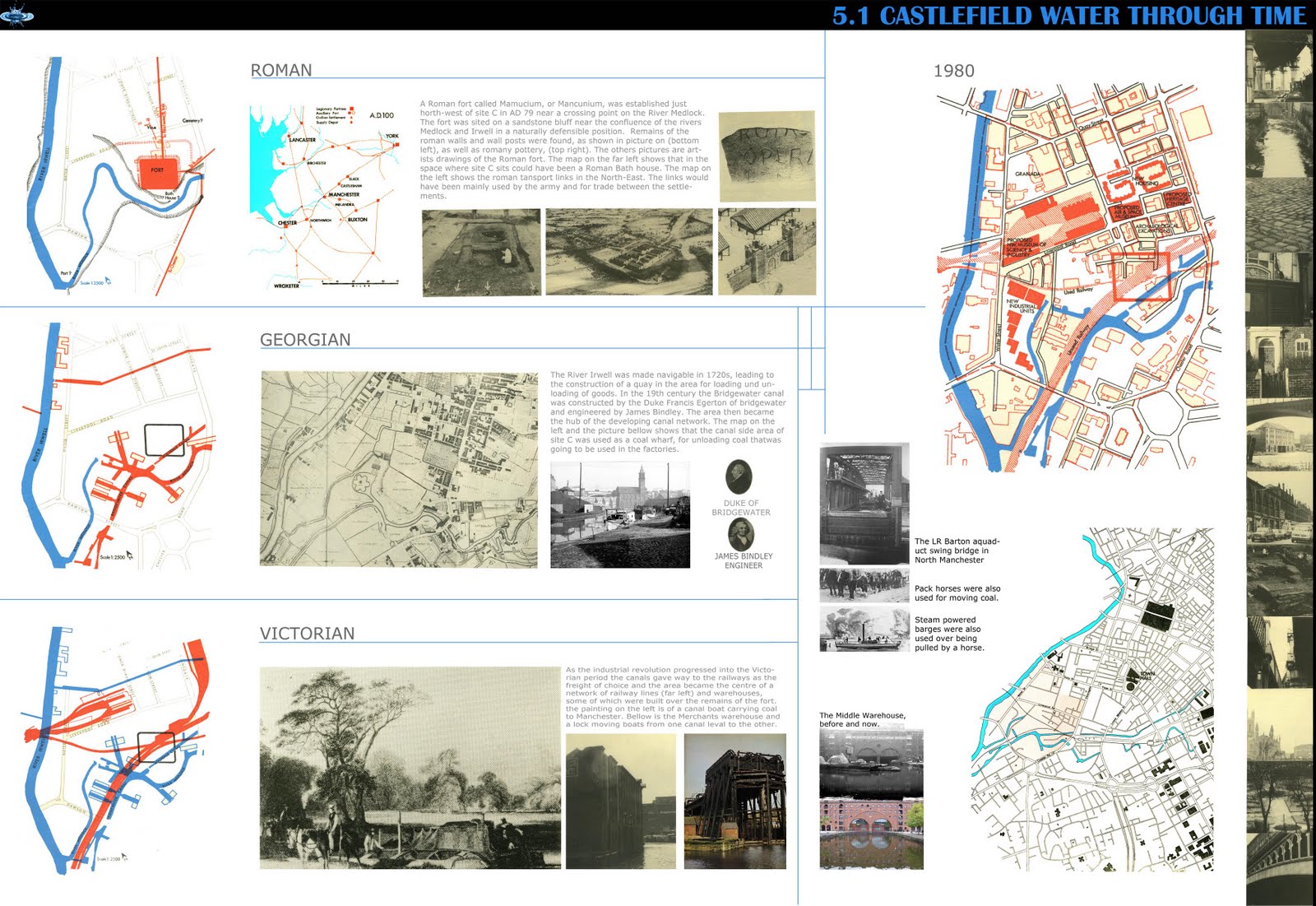
Task: Click the 5.1 Castlefield Water Through Time title
Action: point(1061,13)
